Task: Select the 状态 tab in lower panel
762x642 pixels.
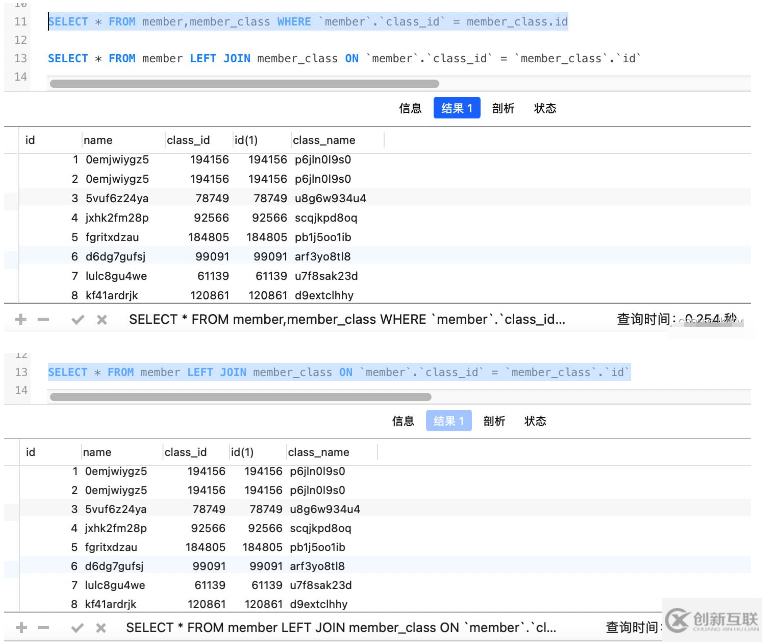Action: tap(535, 421)
